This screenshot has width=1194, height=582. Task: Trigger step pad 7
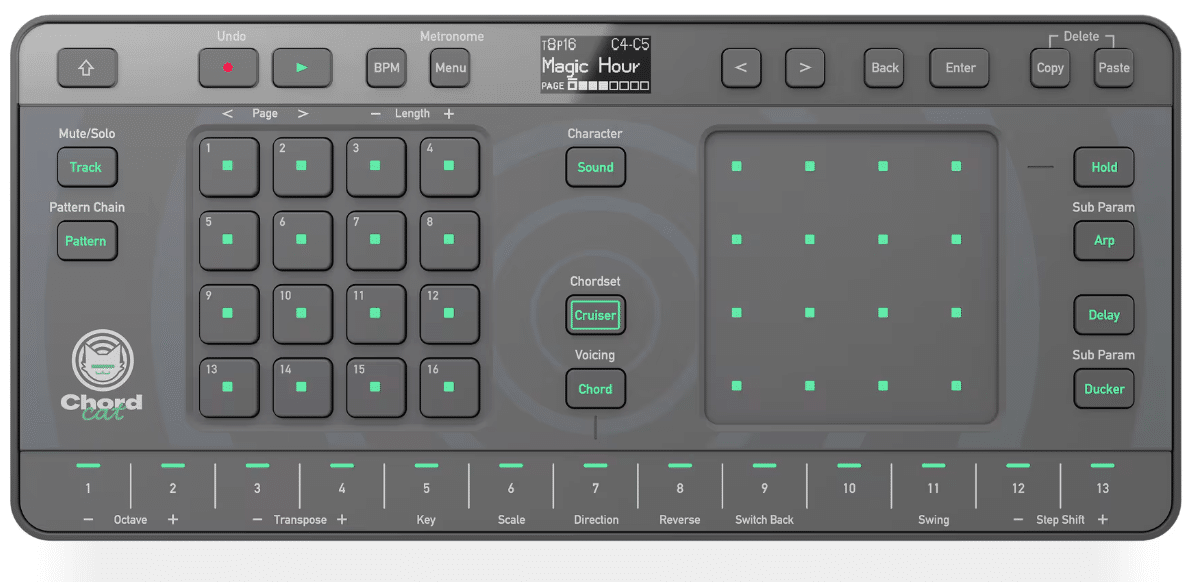pyautogui.click(x=376, y=241)
